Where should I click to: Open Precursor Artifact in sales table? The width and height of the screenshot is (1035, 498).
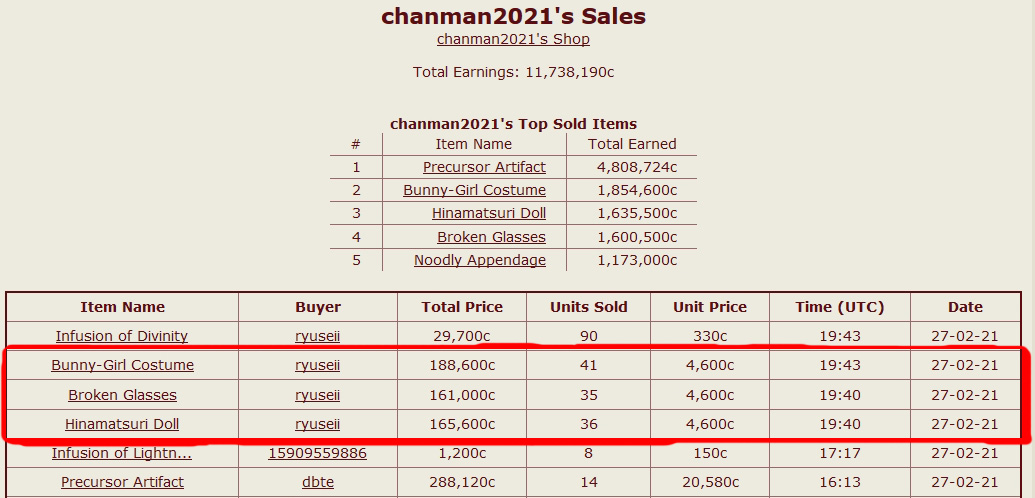(123, 482)
